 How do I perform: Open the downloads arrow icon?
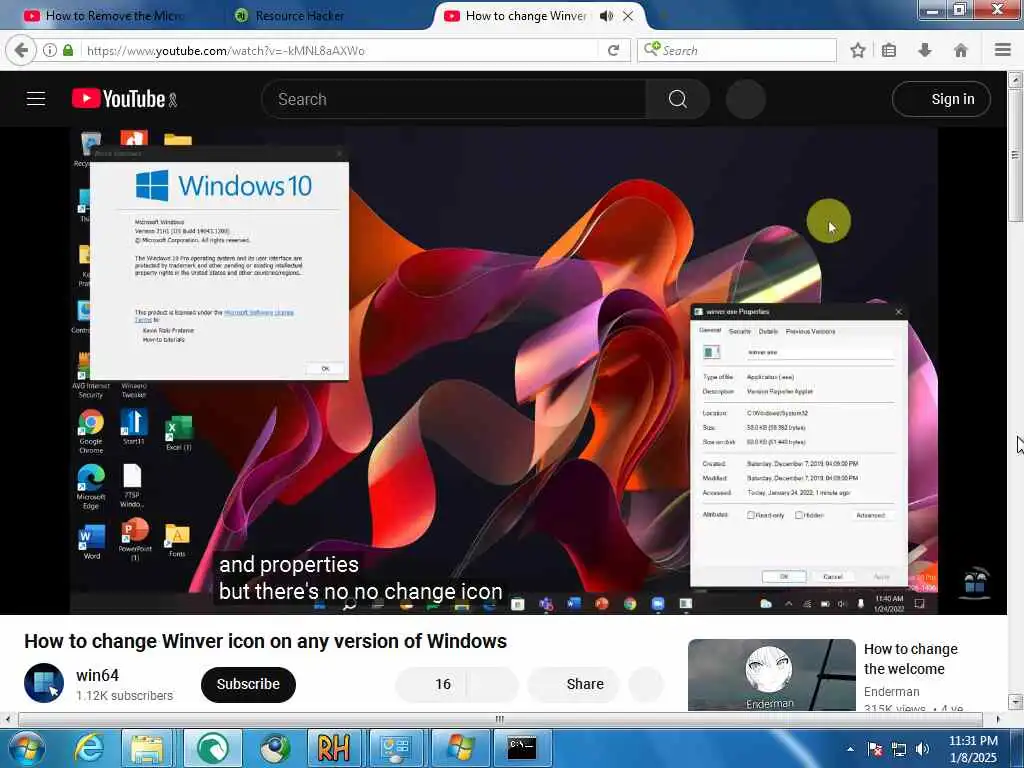click(x=925, y=50)
